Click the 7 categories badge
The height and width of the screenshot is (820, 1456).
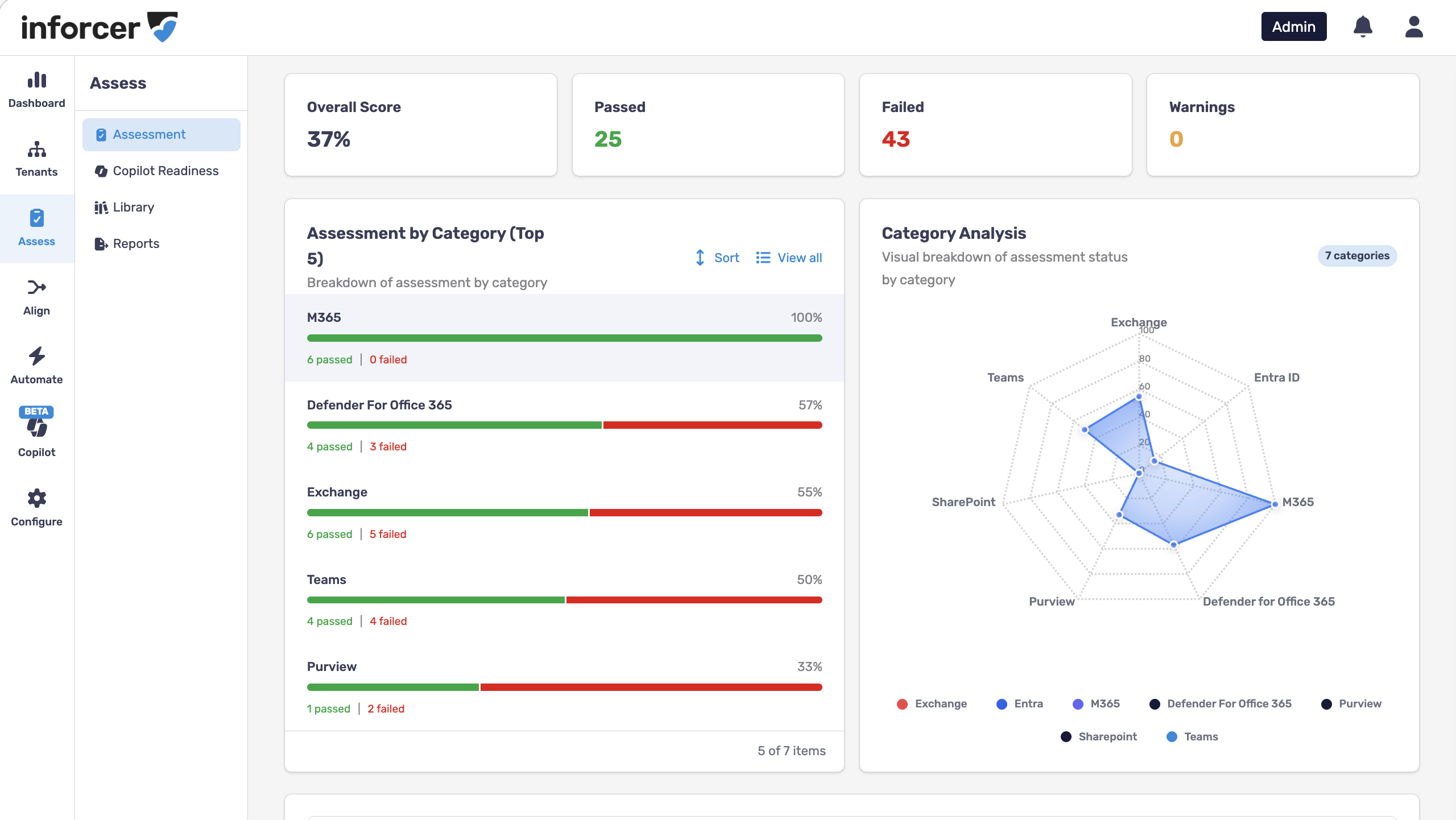coord(1357,256)
